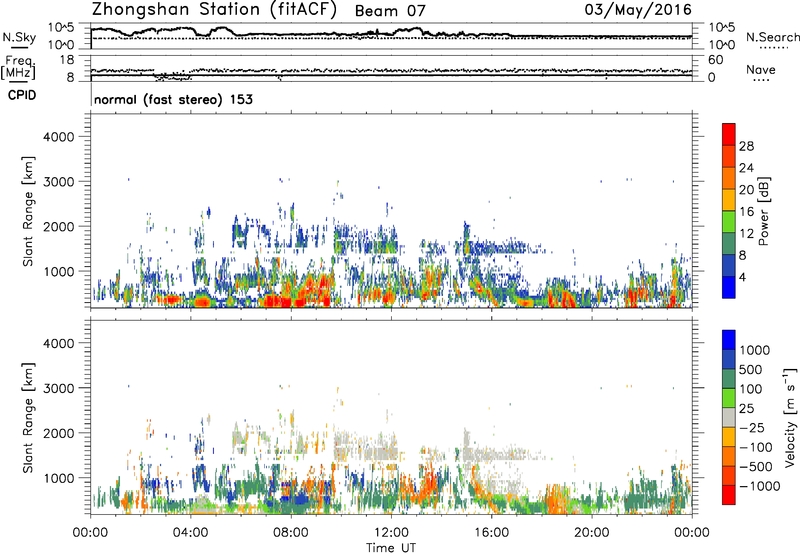This screenshot has width=800, height=554.
Task: Click the "Zhongshan Station (fitACF)" title
Action: 214,10
